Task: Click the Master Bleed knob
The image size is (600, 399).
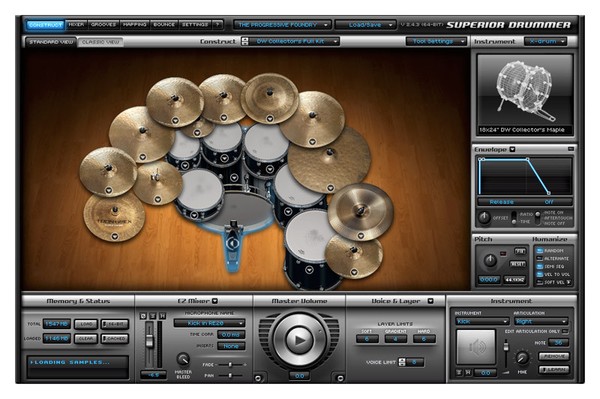Action: coord(183,359)
